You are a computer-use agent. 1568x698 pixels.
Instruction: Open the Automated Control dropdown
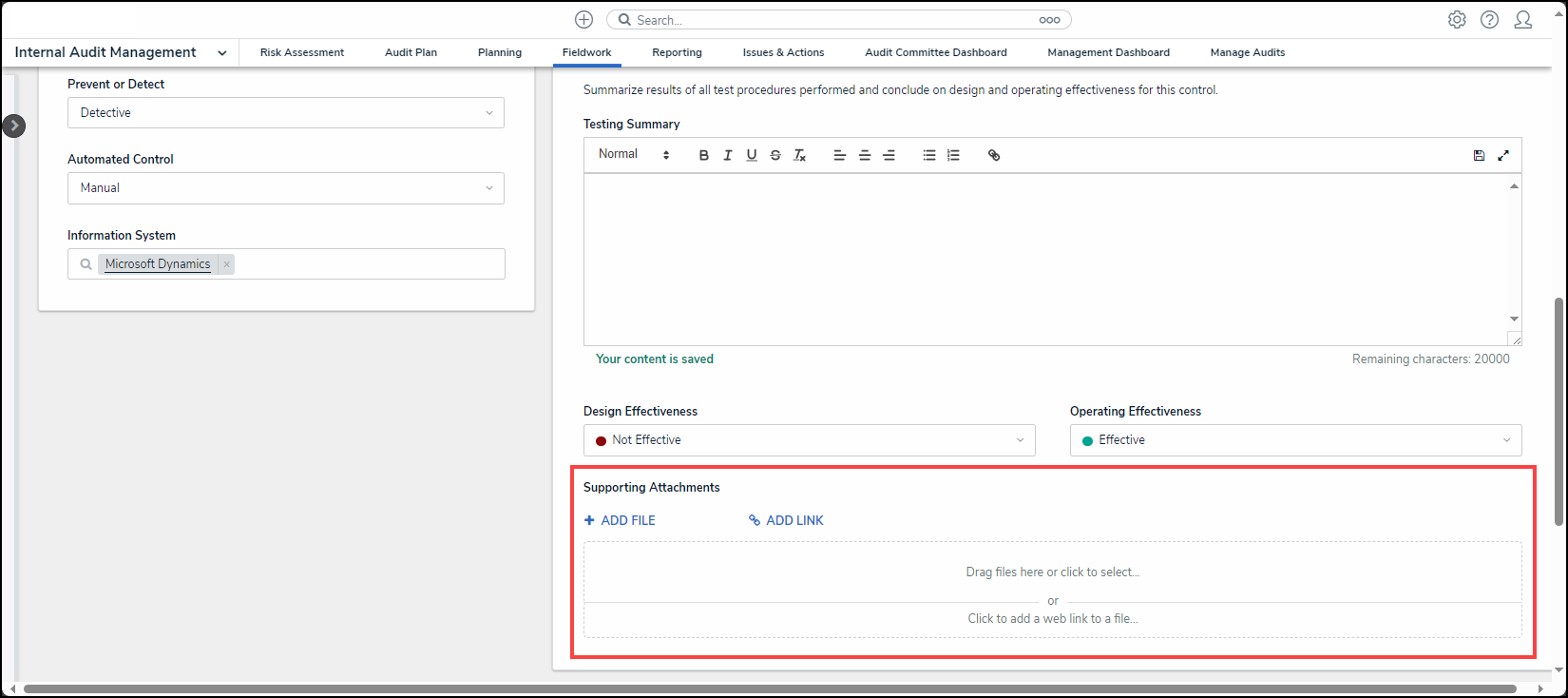click(285, 188)
